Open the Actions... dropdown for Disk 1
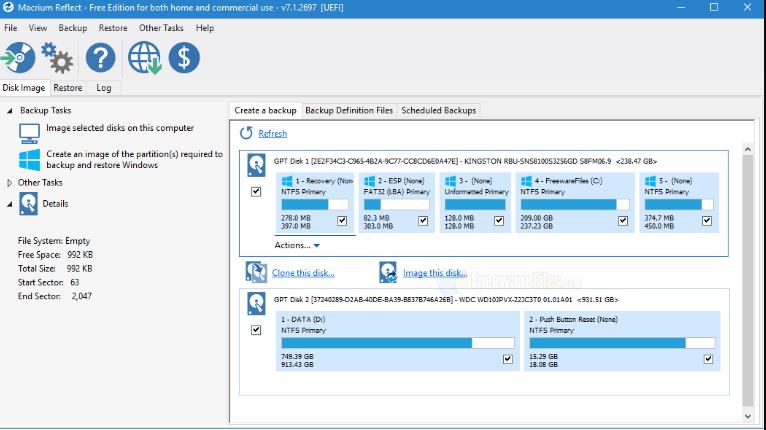 [297, 245]
